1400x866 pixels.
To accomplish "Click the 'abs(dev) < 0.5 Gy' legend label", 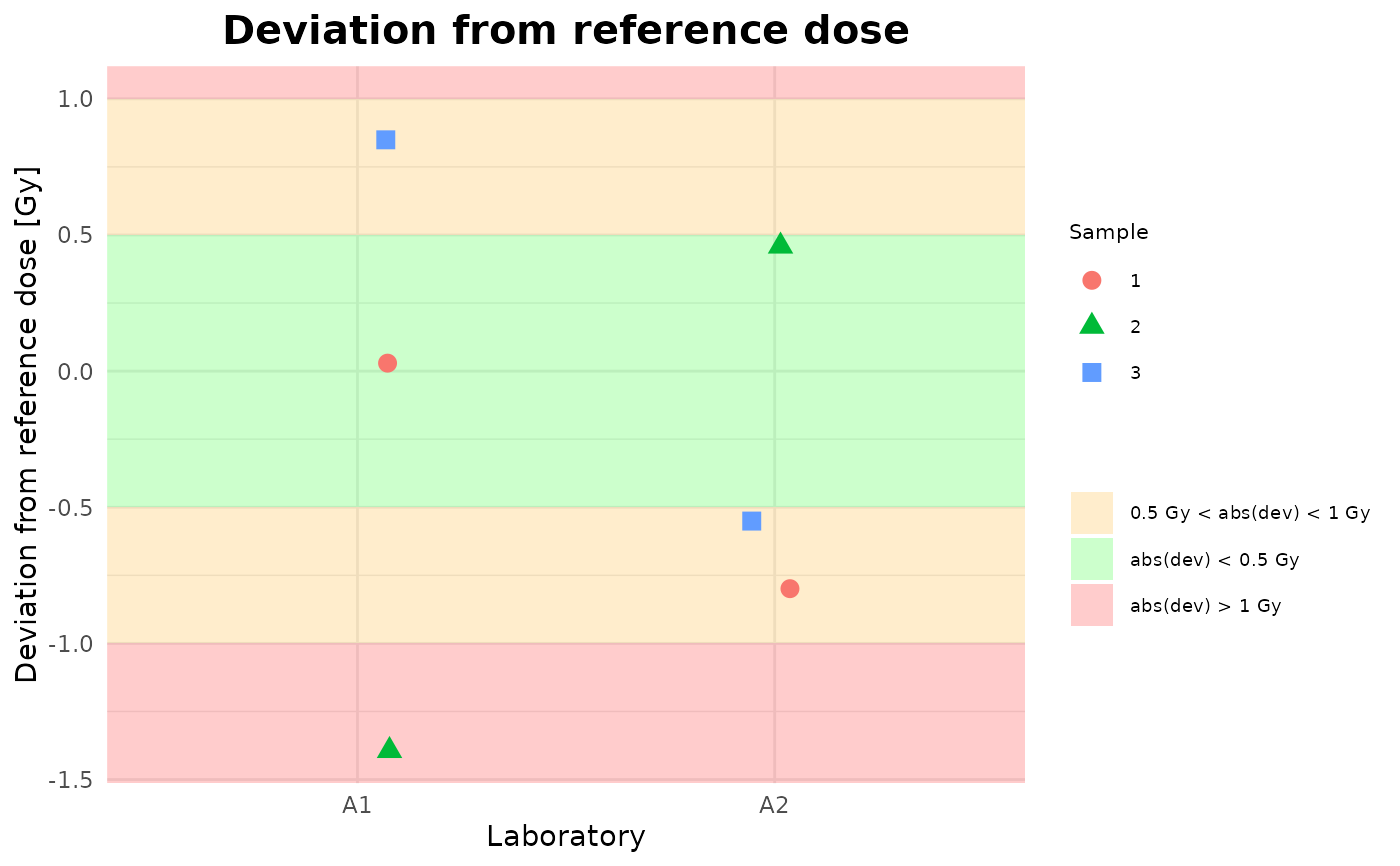I will (1214, 560).
